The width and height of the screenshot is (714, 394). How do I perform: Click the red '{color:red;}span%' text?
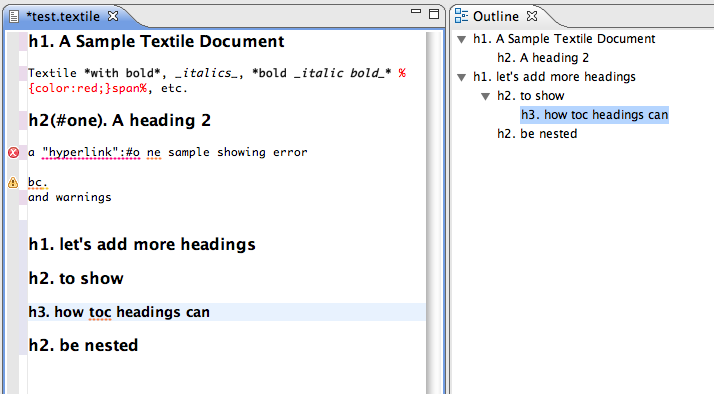pos(87,88)
